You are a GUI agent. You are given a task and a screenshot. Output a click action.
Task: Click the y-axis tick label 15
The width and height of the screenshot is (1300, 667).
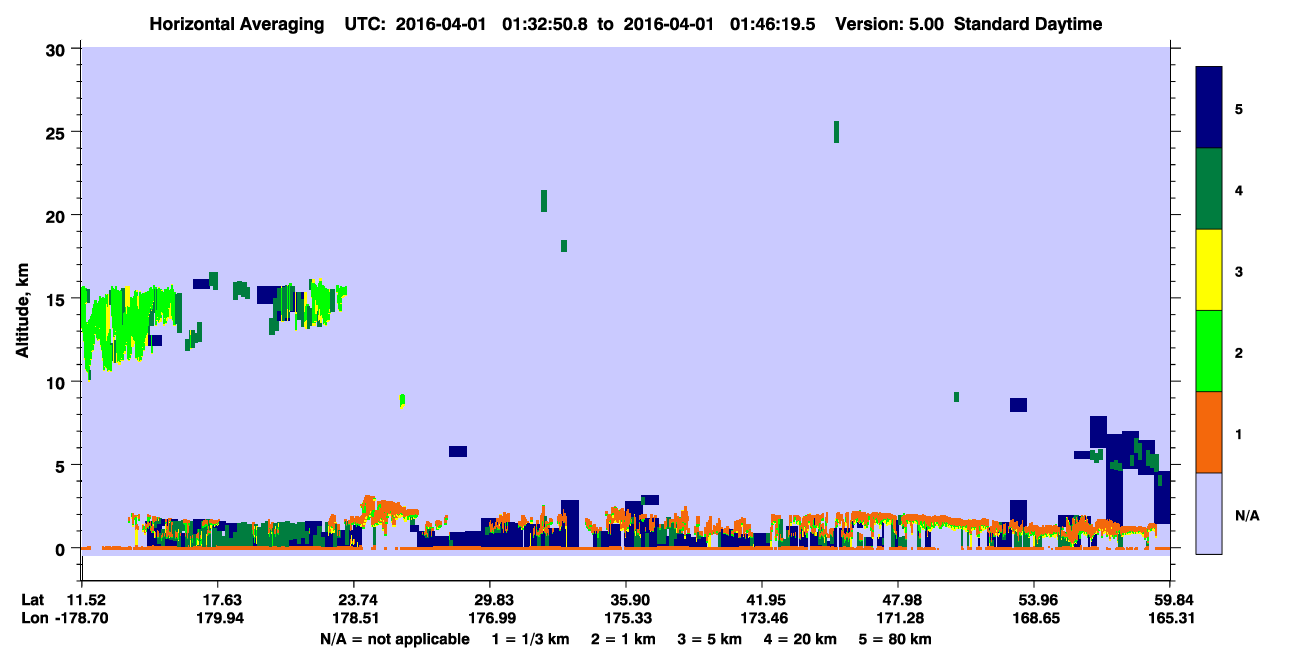tap(58, 299)
